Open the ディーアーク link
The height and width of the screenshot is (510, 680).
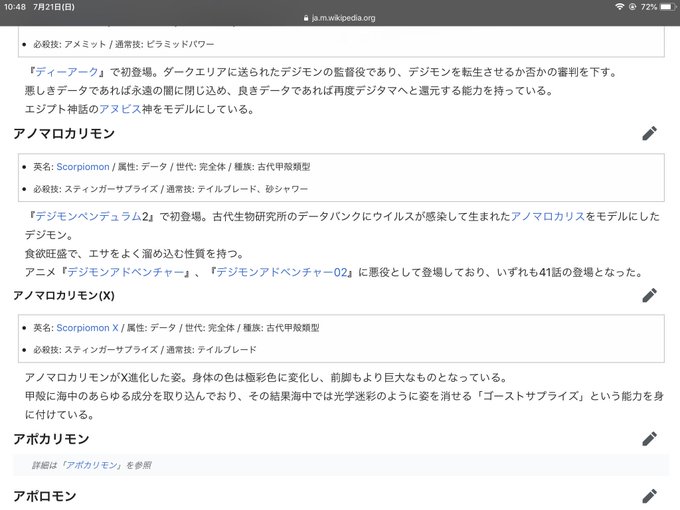67,72
